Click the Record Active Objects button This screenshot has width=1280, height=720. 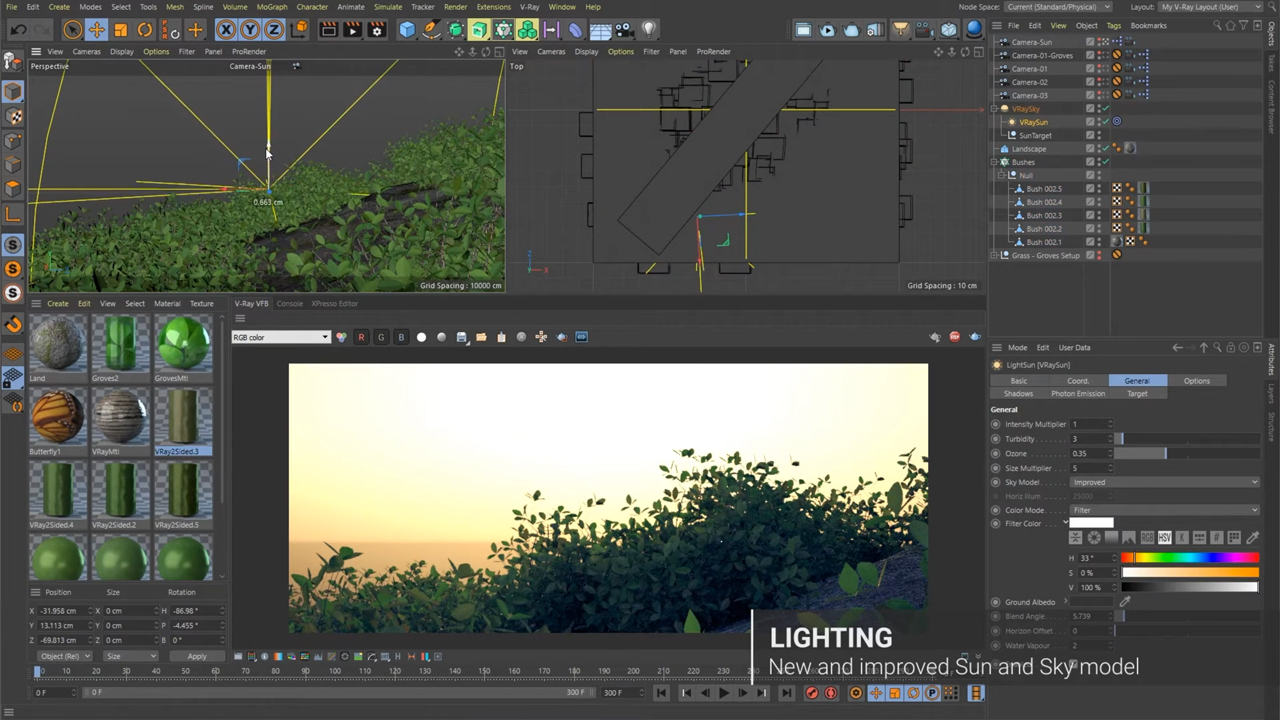(811, 692)
